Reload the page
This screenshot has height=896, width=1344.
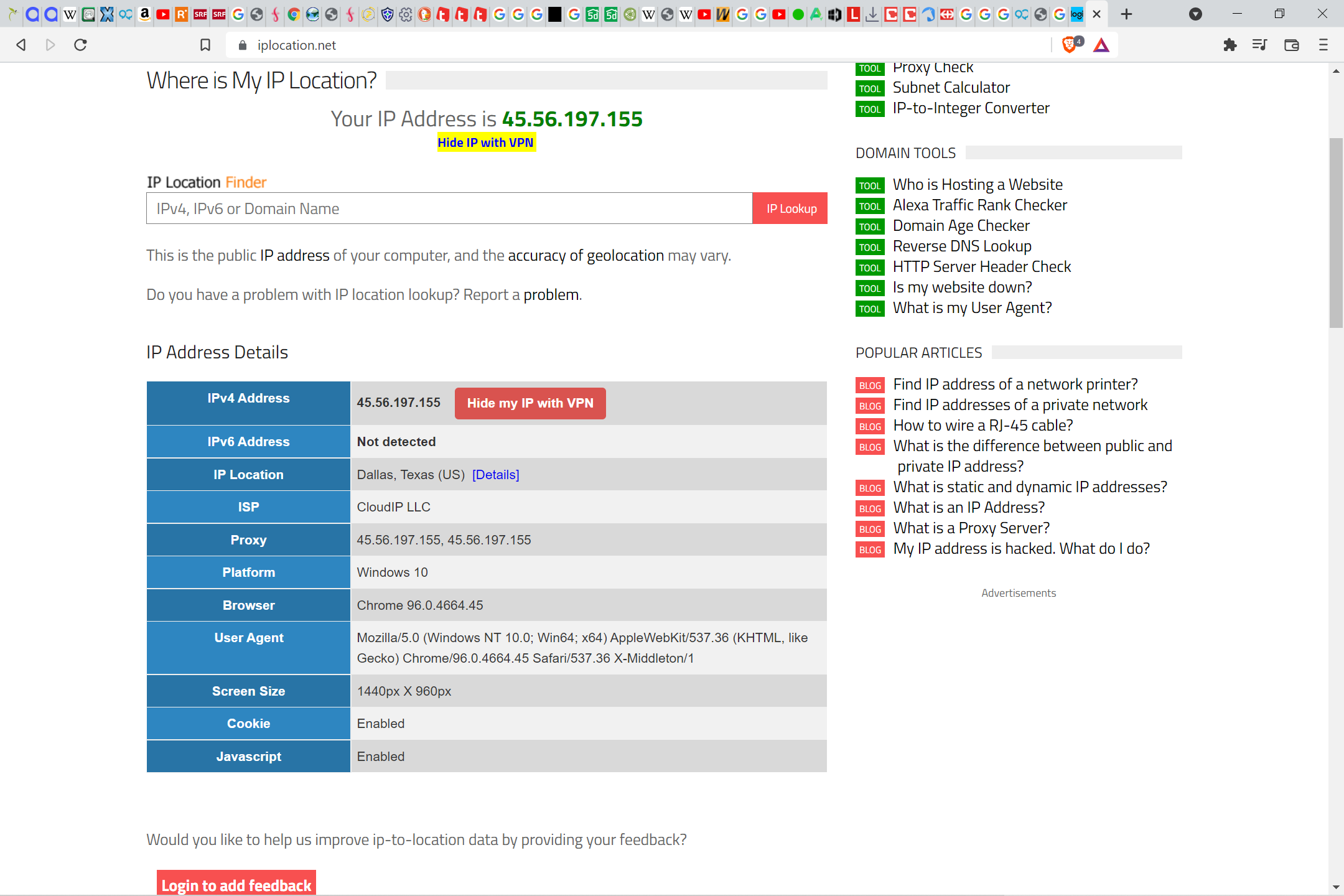coord(80,45)
